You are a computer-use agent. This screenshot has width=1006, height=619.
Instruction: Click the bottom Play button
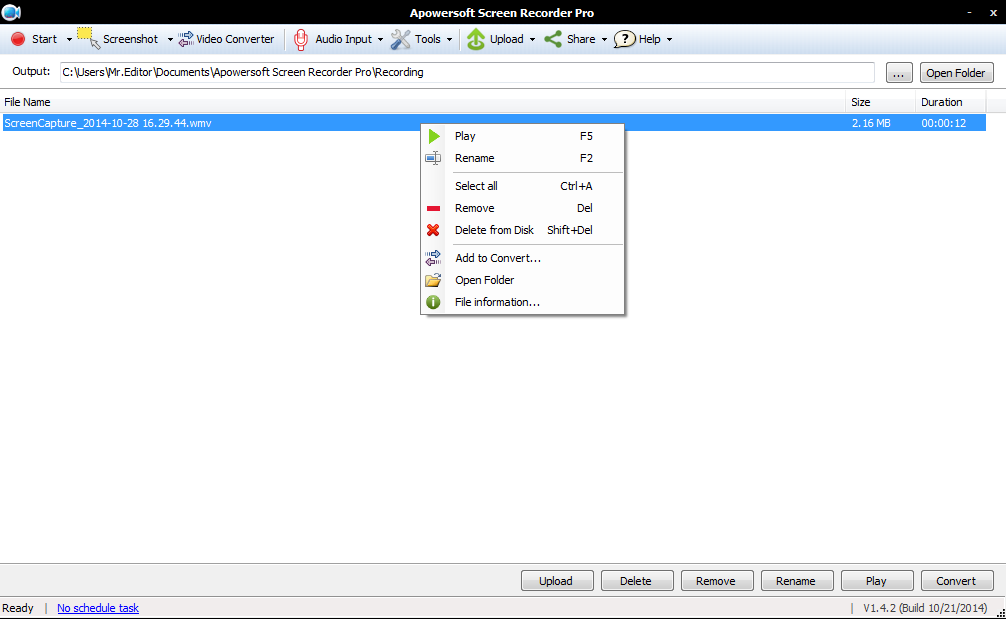(x=877, y=581)
